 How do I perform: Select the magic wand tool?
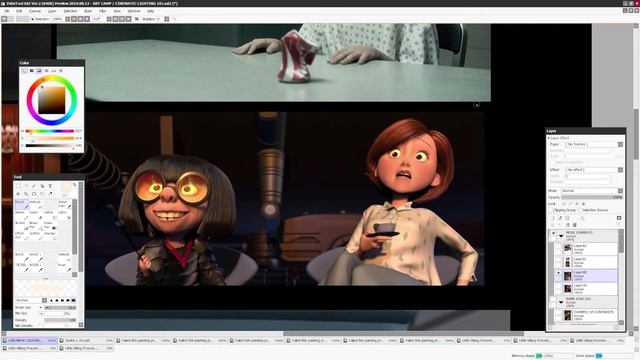(34, 186)
